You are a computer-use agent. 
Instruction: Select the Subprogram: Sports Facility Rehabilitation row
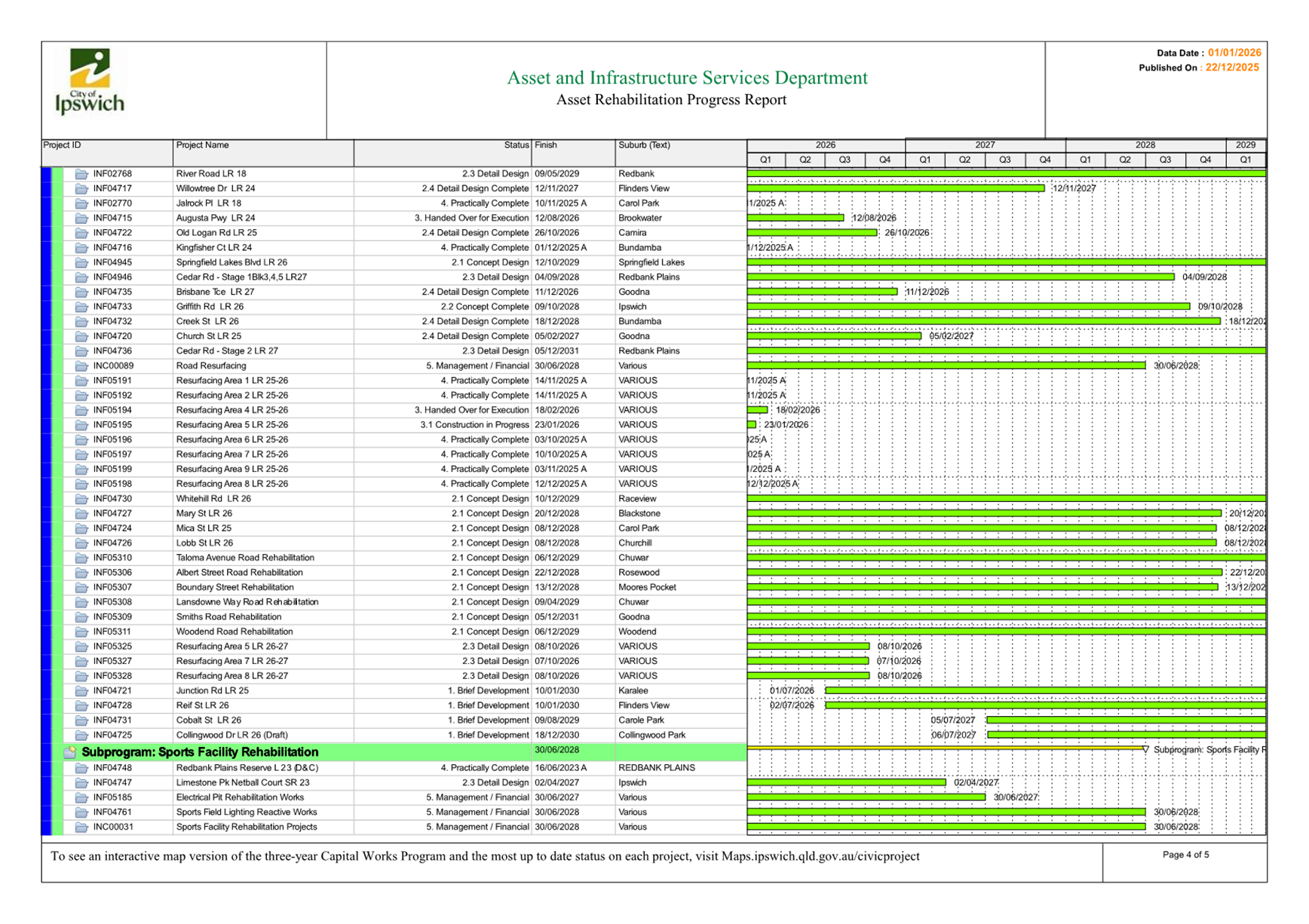(200, 752)
